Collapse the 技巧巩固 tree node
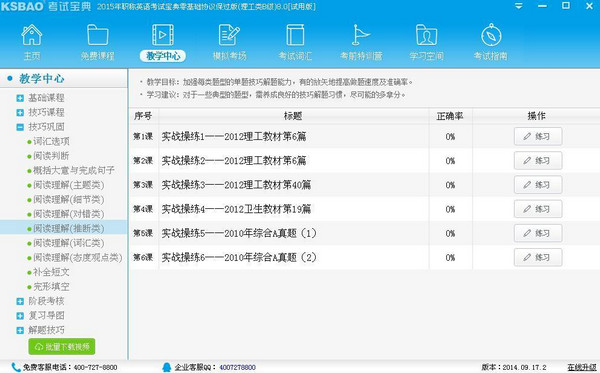Viewport: 600px width, 373px height. click(x=20, y=127)
